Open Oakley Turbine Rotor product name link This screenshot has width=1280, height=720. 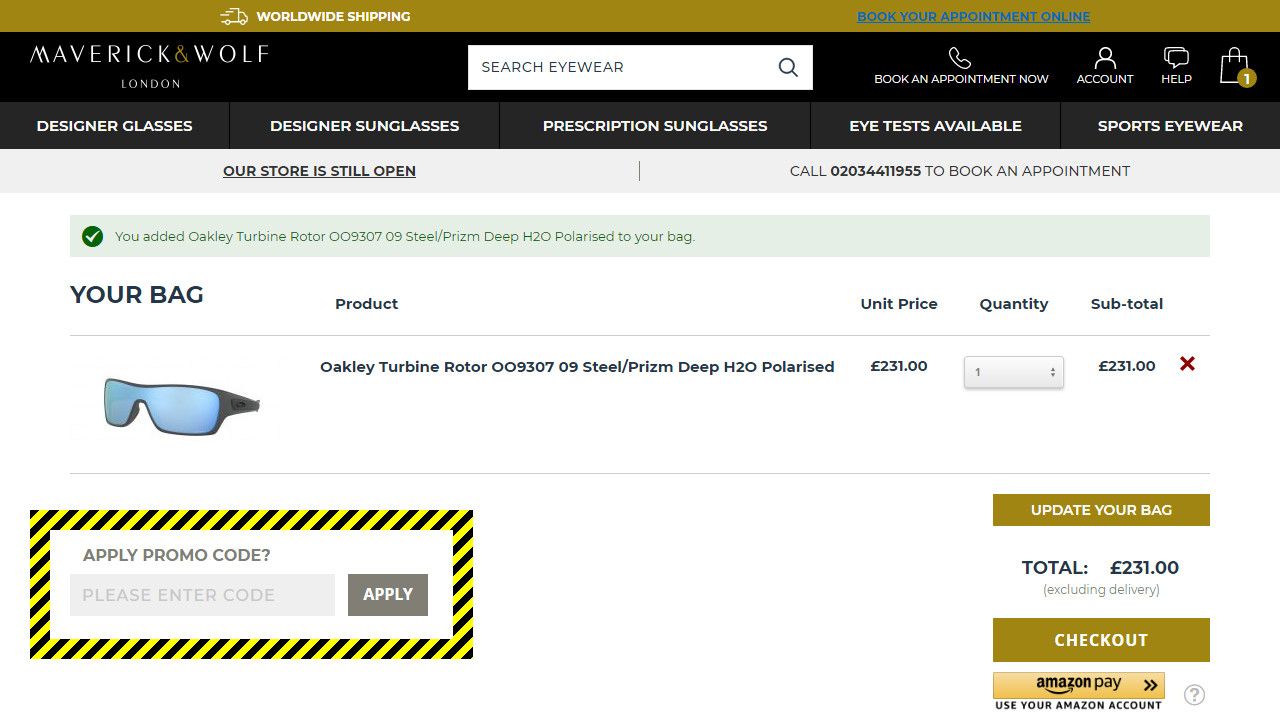pos(577,367)
